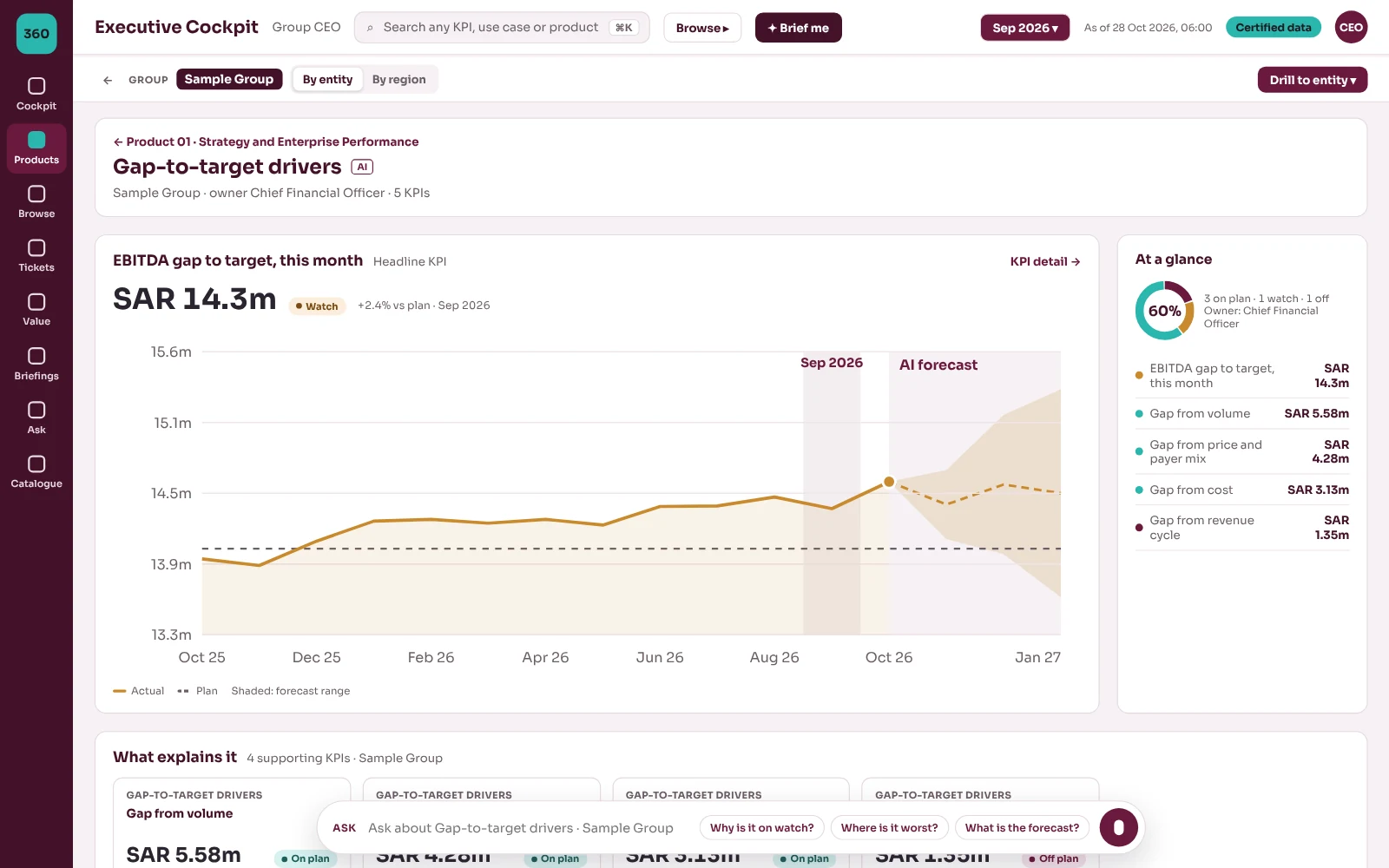This screenshot has width=1389, height=868.
Task: Click the Watch status badge
Action: point(317,306)
